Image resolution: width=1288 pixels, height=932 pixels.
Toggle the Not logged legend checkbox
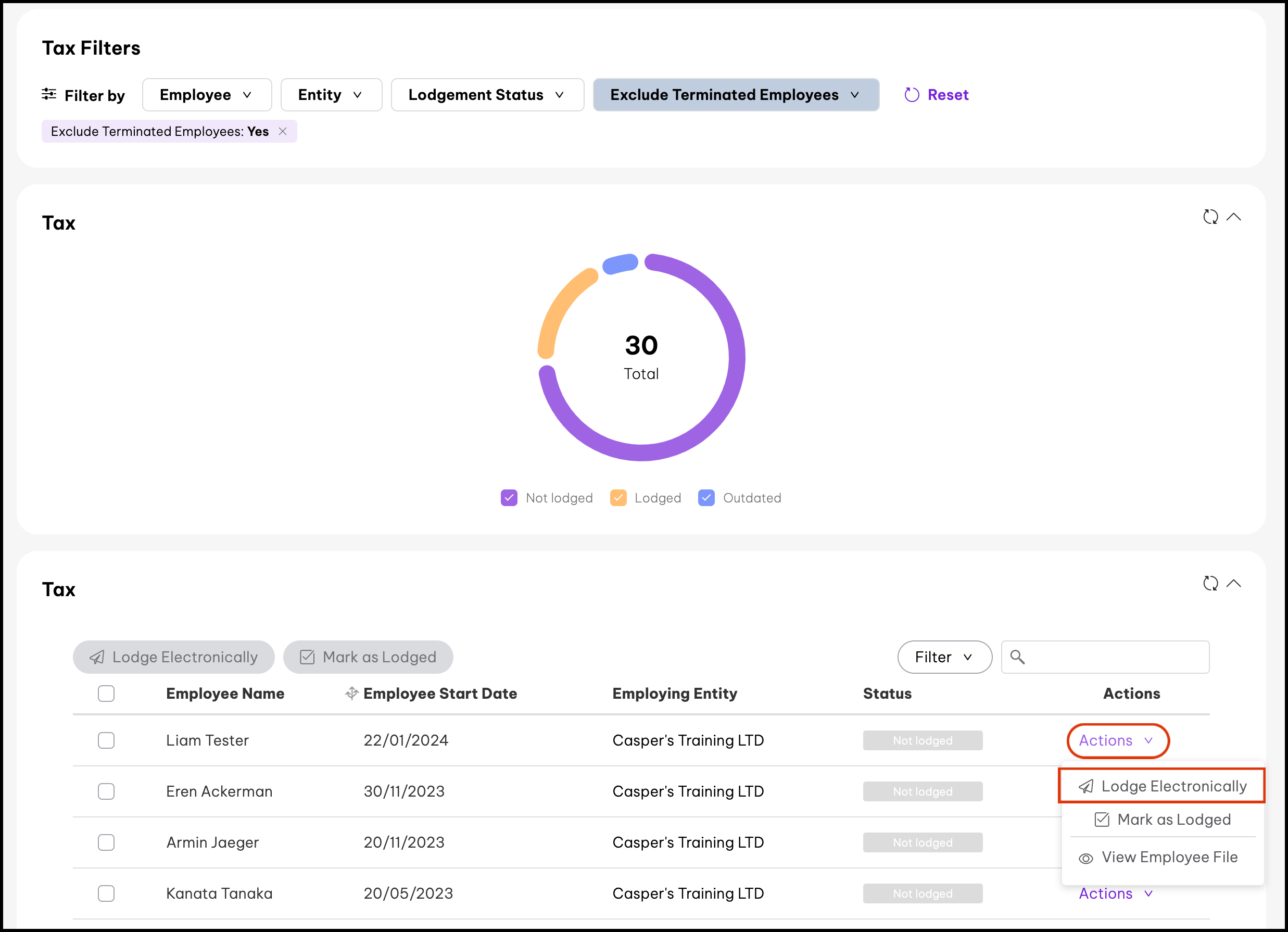point(509,498)
